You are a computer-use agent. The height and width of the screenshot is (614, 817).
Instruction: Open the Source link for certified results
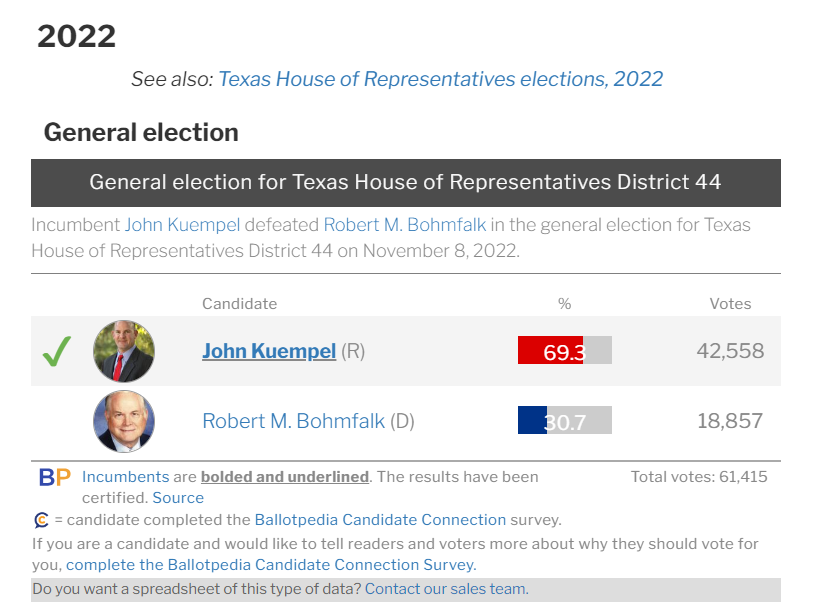[178, 498]
